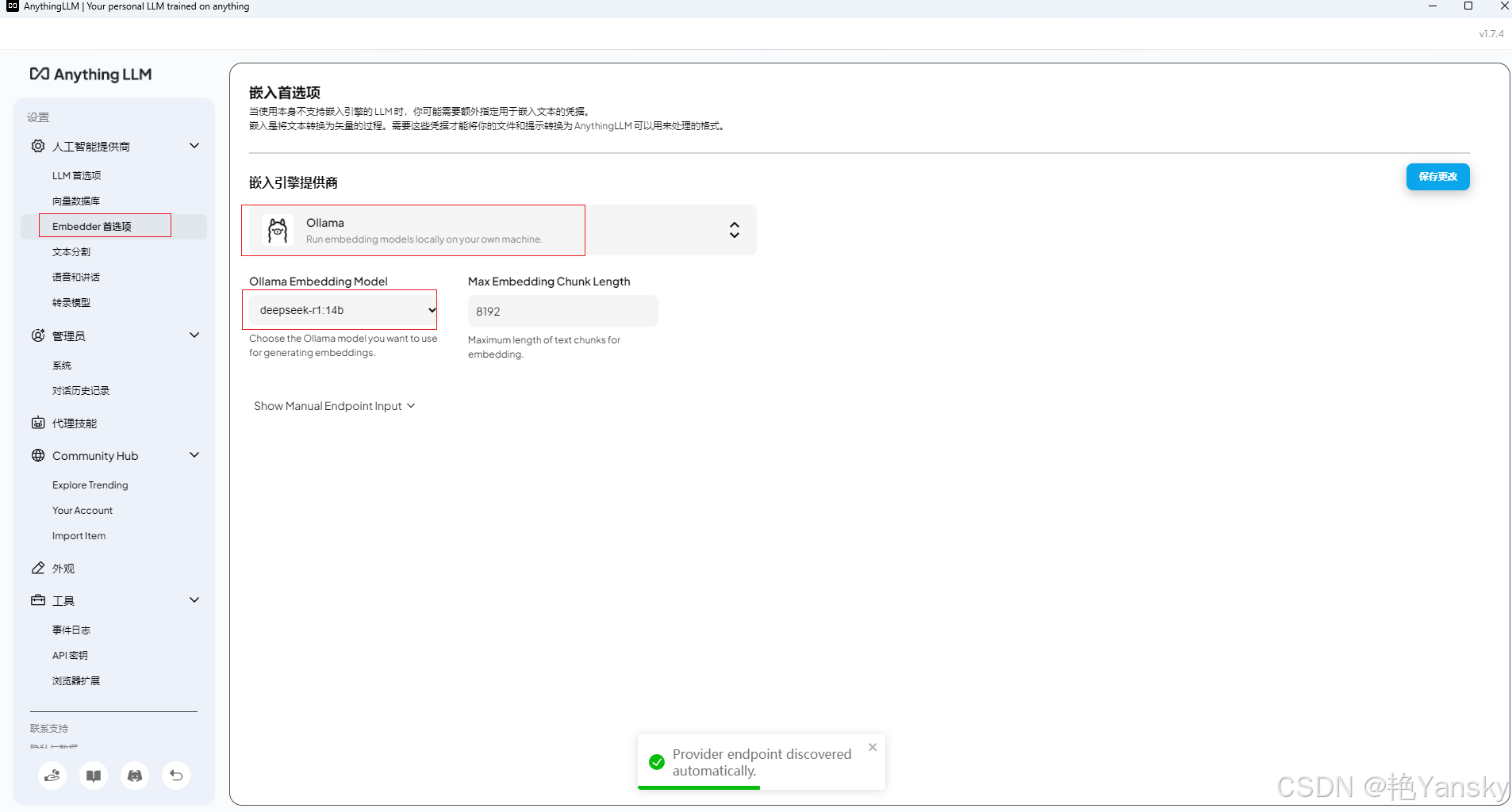1512x812 pixels.
Task: Open 代理技能 page
Action: point(75,423)
